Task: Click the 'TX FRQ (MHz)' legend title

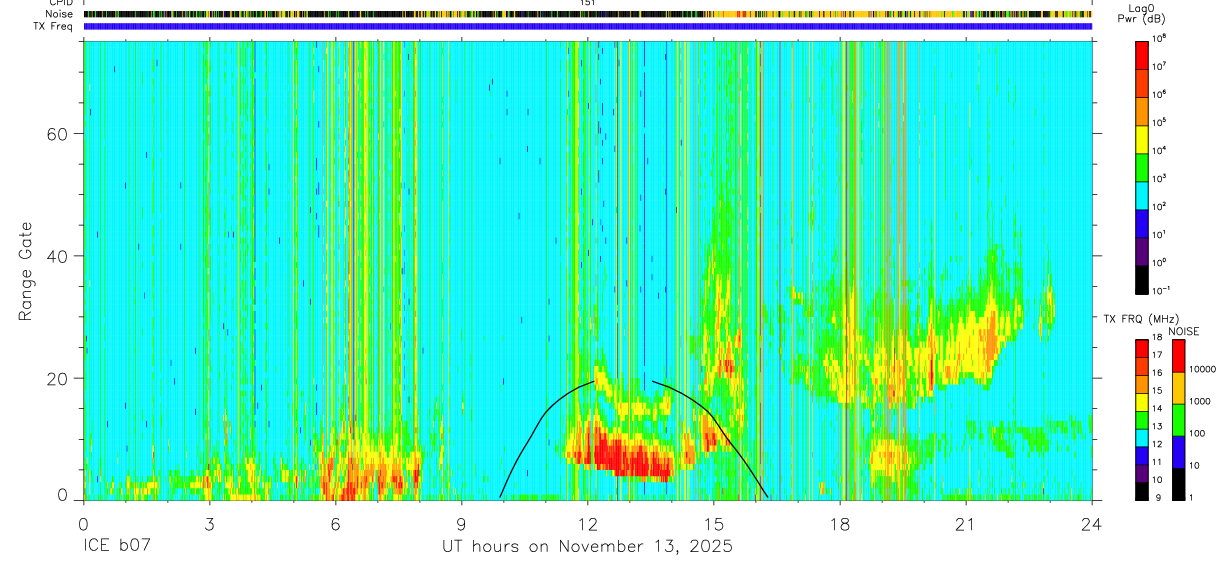Action: (x=1142, y=319)
